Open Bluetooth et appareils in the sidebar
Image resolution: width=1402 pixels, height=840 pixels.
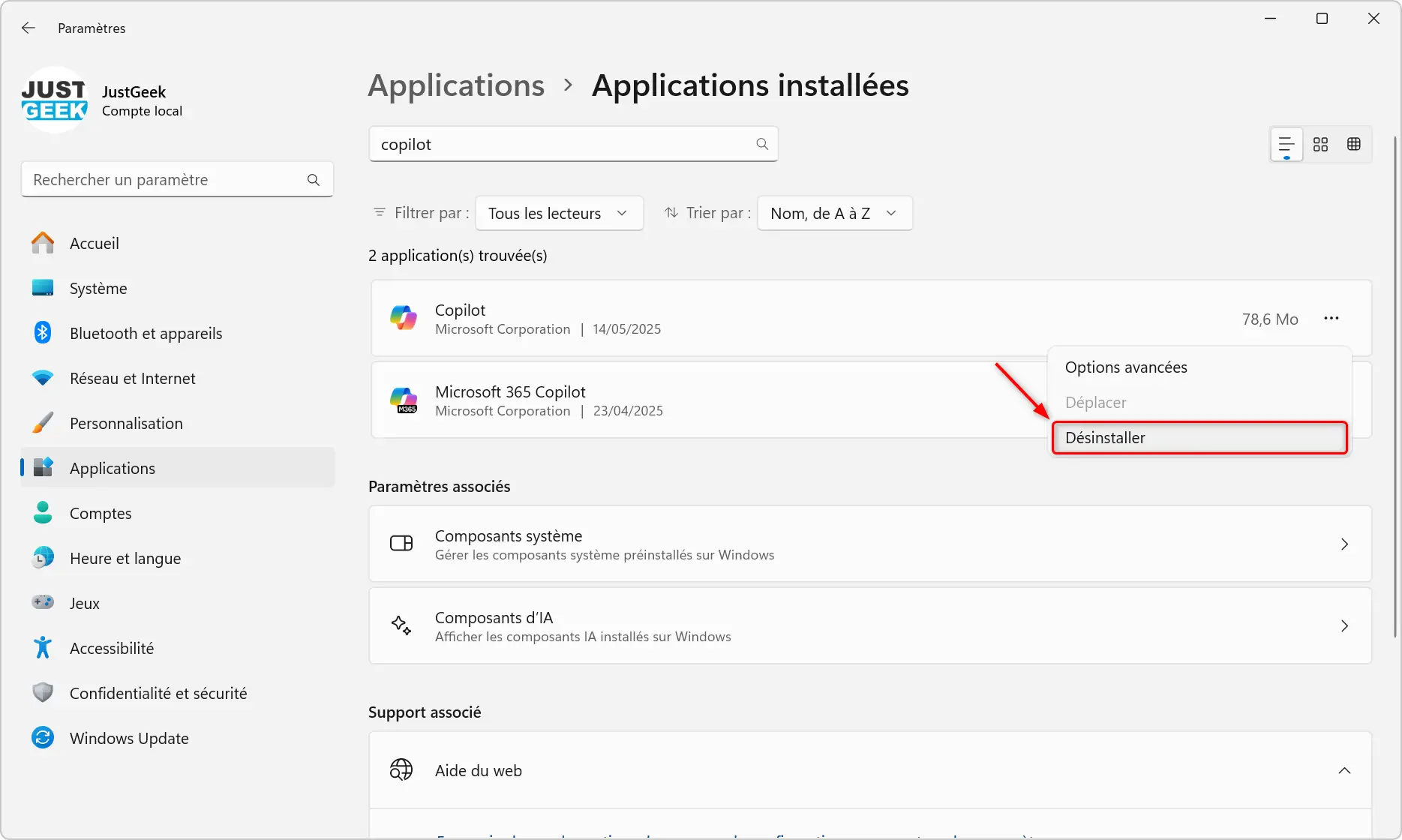pos(177,333)
